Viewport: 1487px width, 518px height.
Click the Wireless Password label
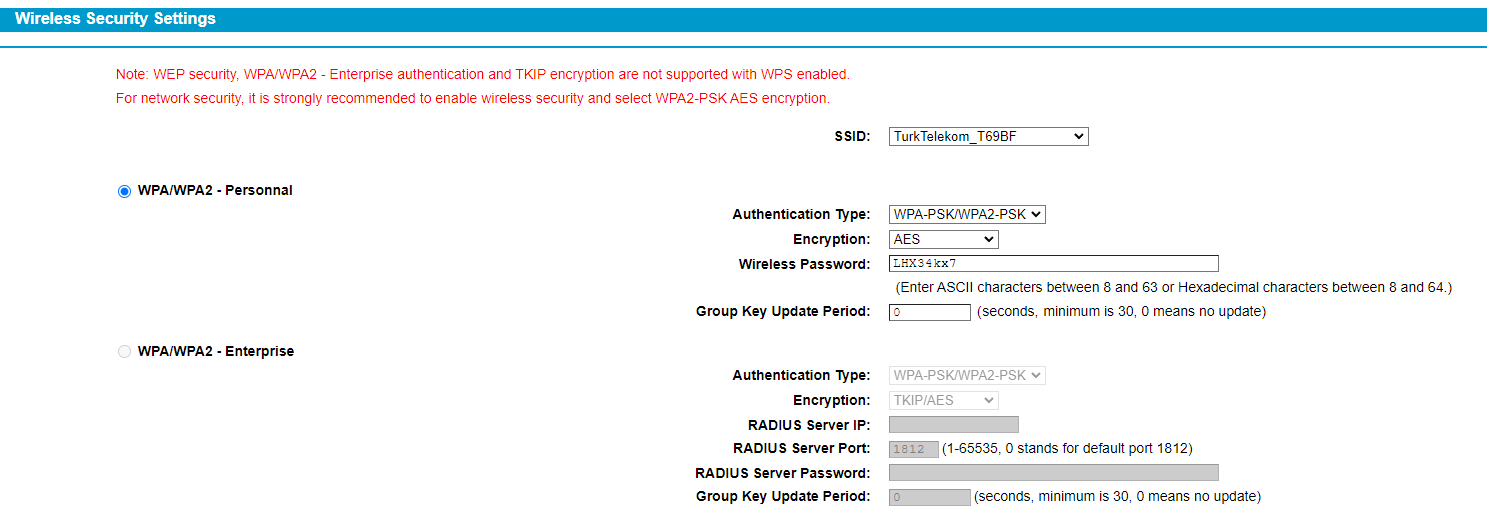[x=804, y=264]
